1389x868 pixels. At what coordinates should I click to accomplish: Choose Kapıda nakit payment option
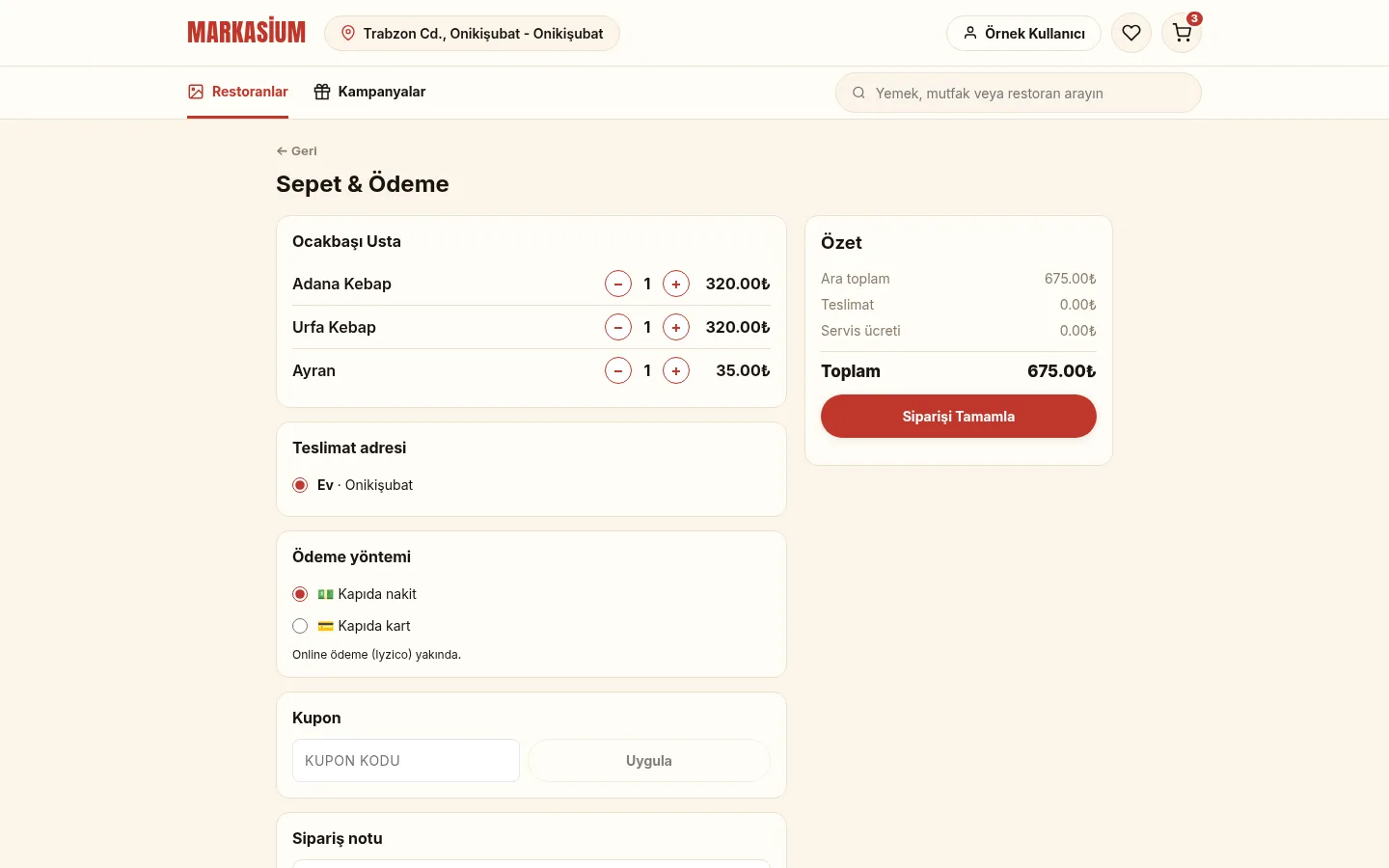click(x=300, y=594)
